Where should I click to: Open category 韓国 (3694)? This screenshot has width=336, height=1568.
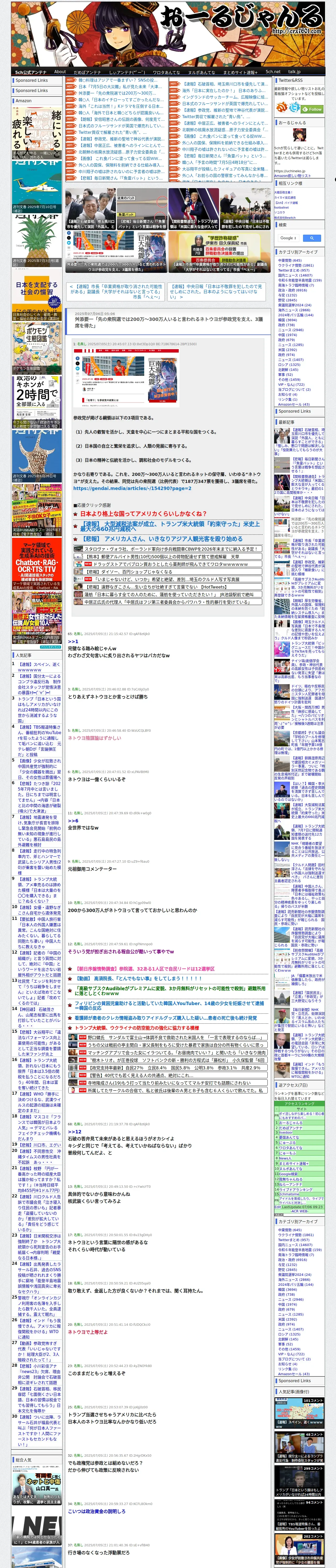click(287, 320)
